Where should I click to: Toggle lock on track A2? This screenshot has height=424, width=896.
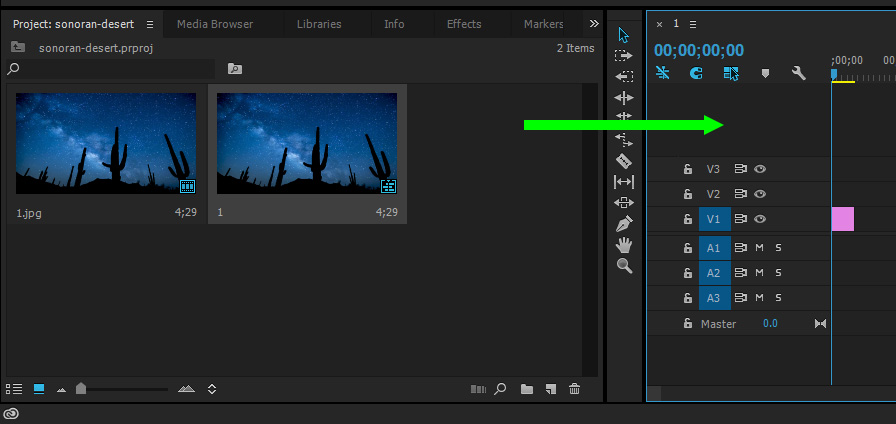[688, 273]
